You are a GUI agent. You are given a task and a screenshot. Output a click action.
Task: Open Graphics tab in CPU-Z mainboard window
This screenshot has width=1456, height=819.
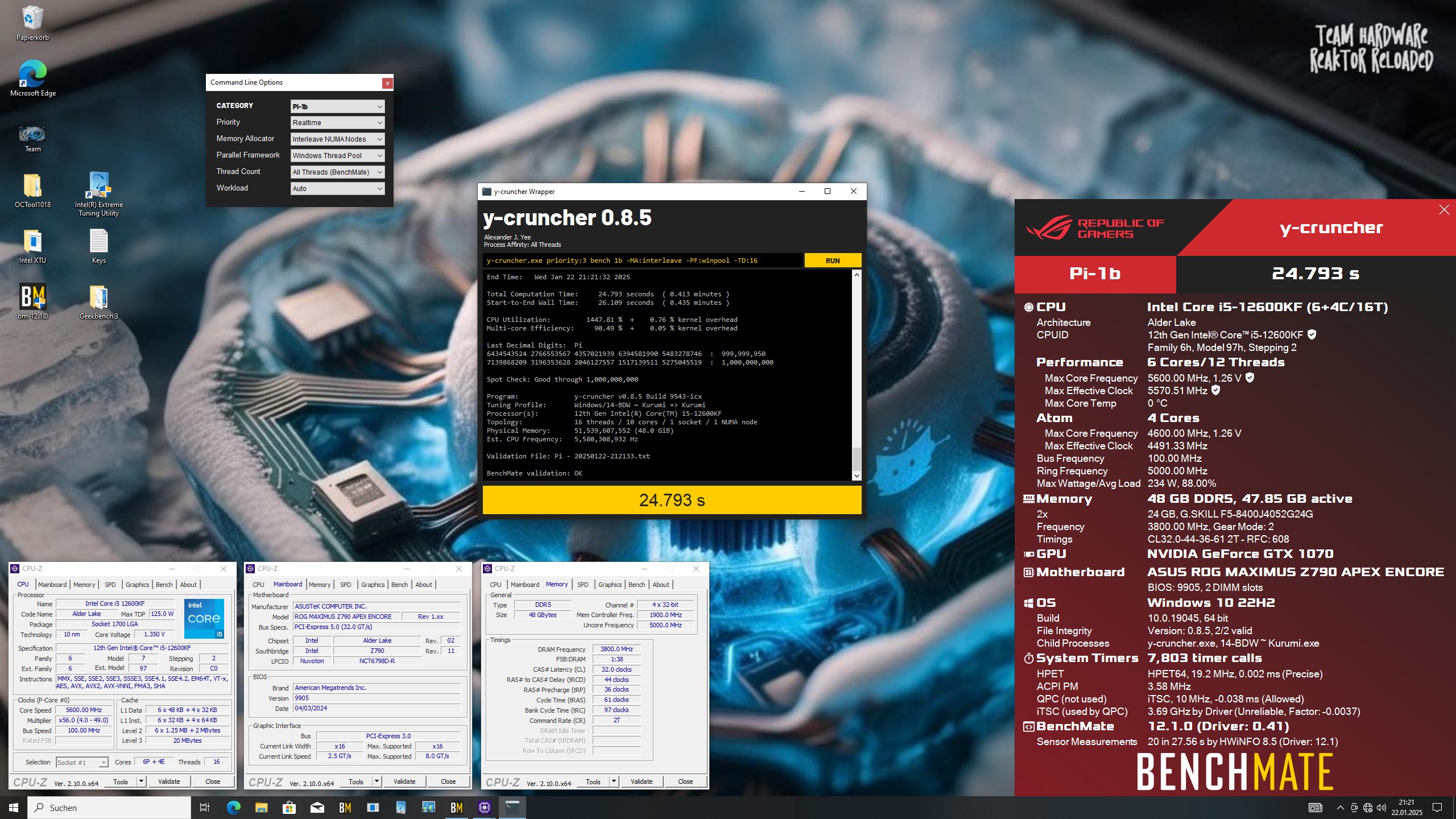pos(373,585)
